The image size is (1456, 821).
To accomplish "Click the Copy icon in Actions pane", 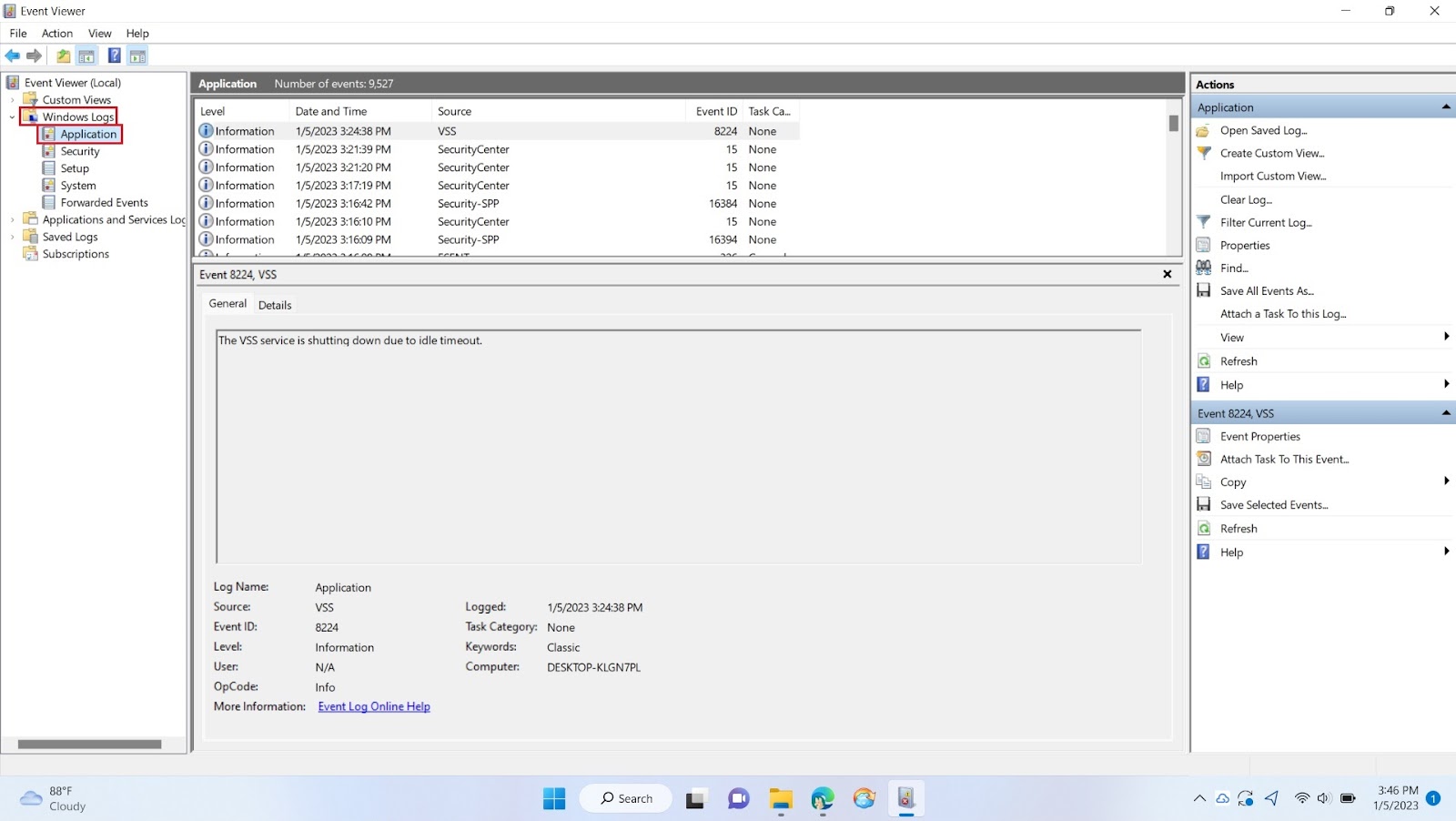I will pos(1203,481).
